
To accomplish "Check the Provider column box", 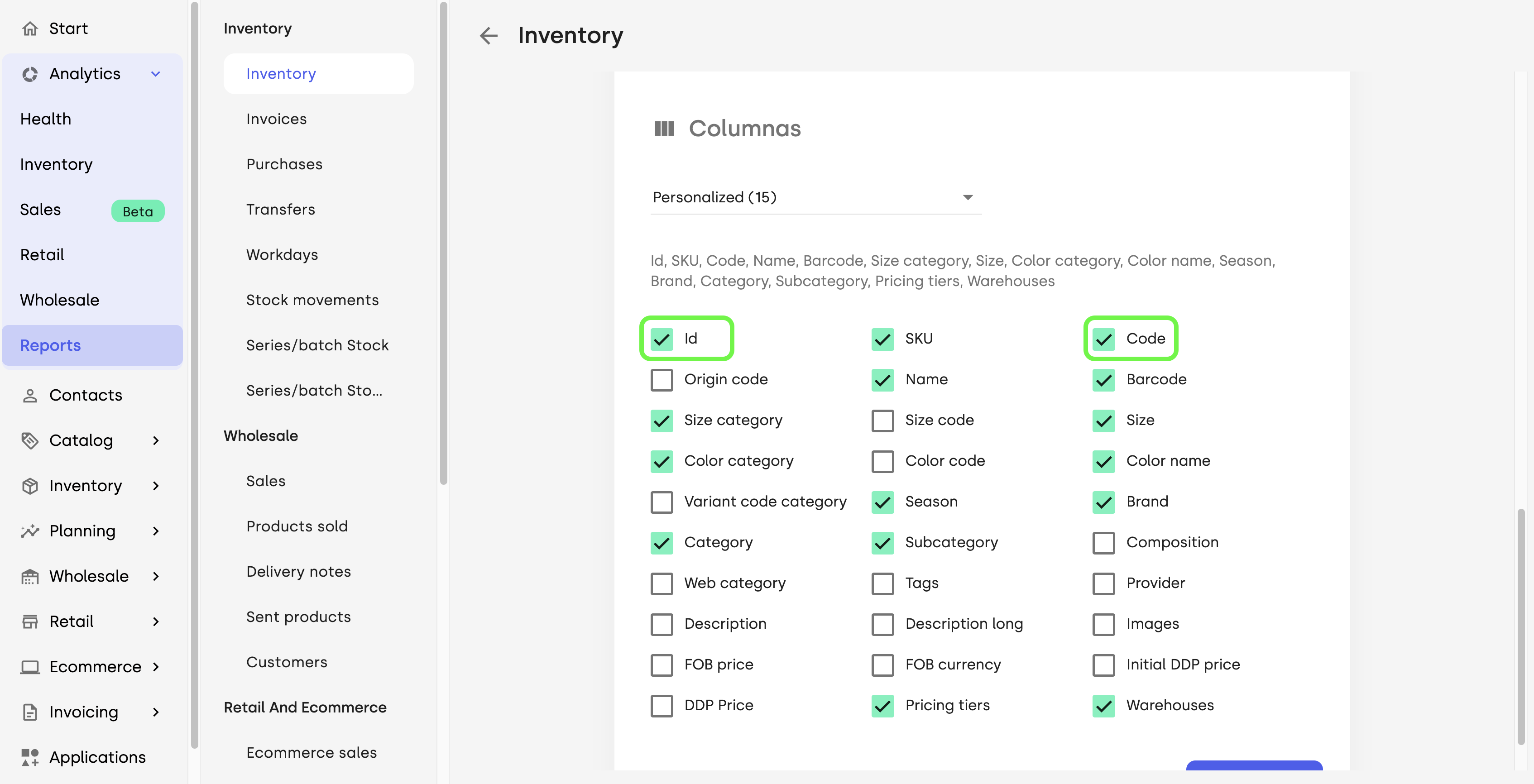I will tap(1103, 584).
